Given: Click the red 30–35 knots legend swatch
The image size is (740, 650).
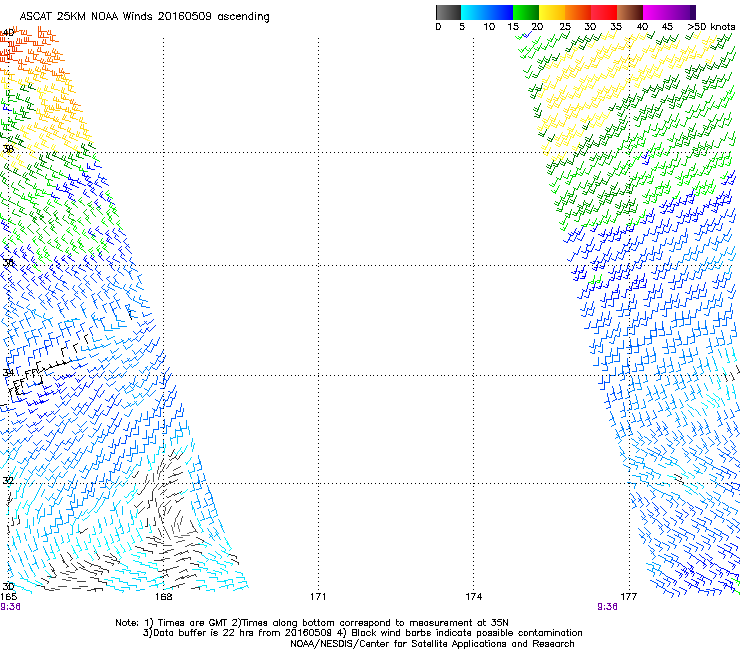Looking at the screenshot, I should tap(604, 12).
